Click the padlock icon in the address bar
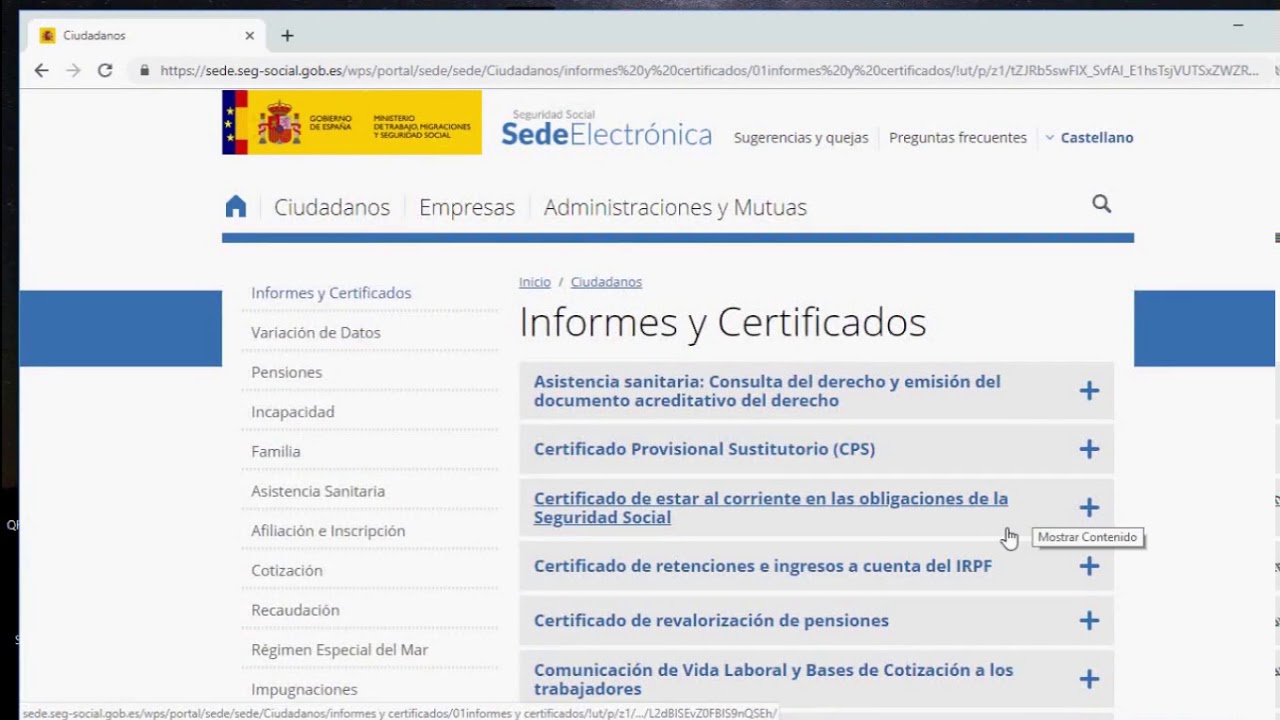Screen dimensions: 1280x720 (x=145, y=71)
